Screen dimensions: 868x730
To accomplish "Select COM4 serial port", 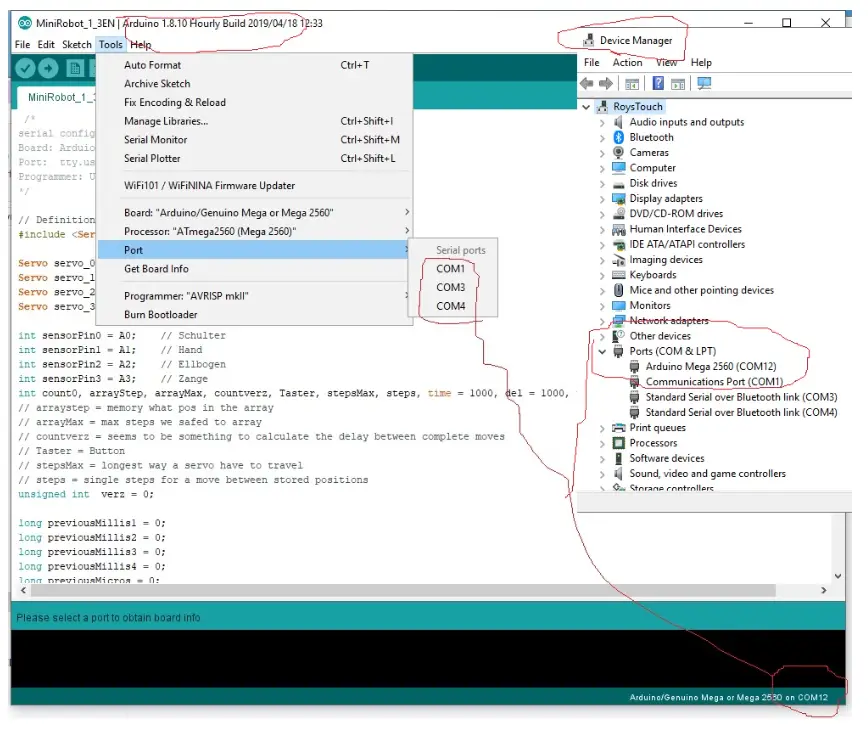I will [x=453, y=306].
